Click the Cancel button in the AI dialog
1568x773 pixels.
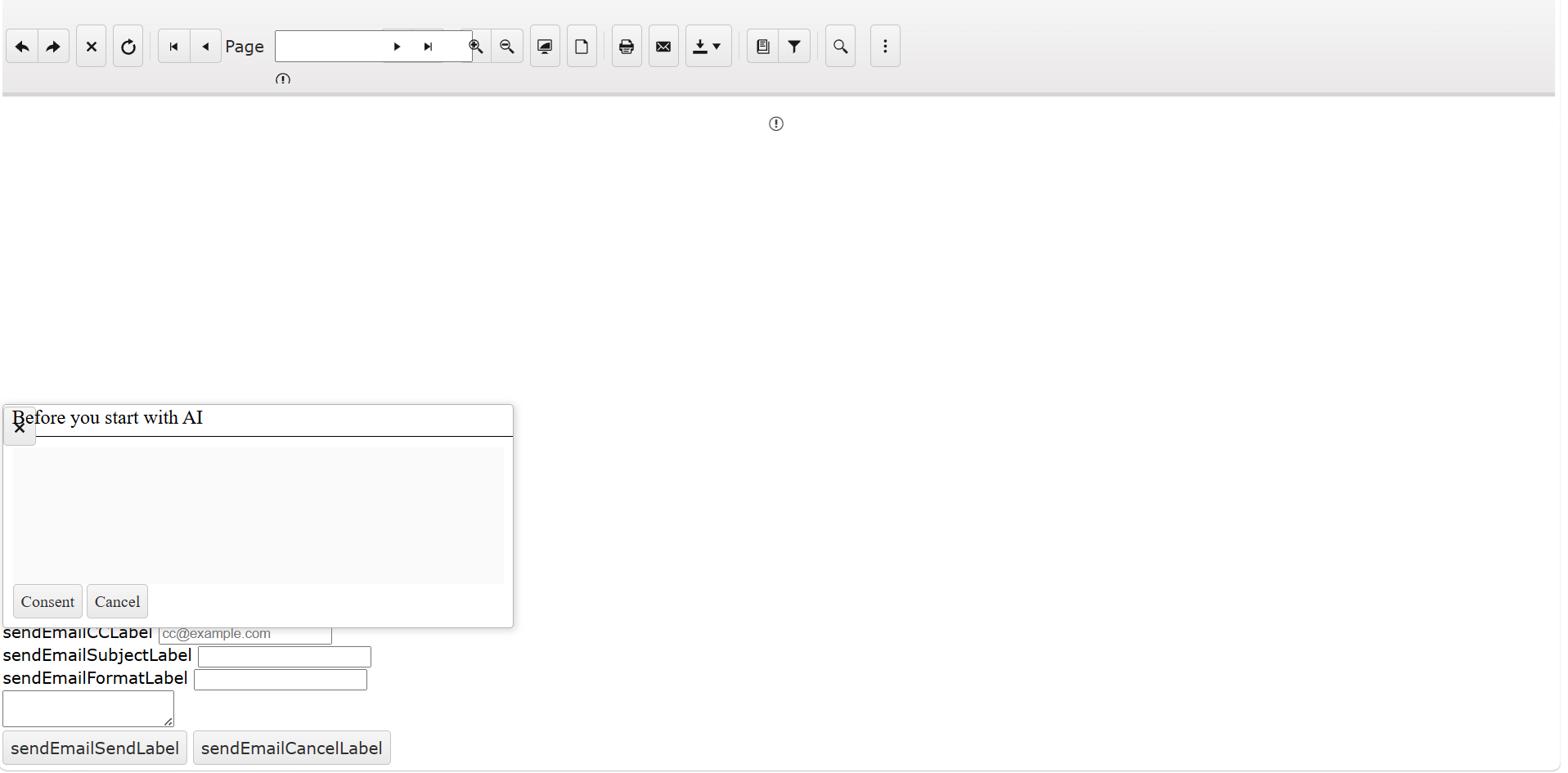[x=117, y=601]
